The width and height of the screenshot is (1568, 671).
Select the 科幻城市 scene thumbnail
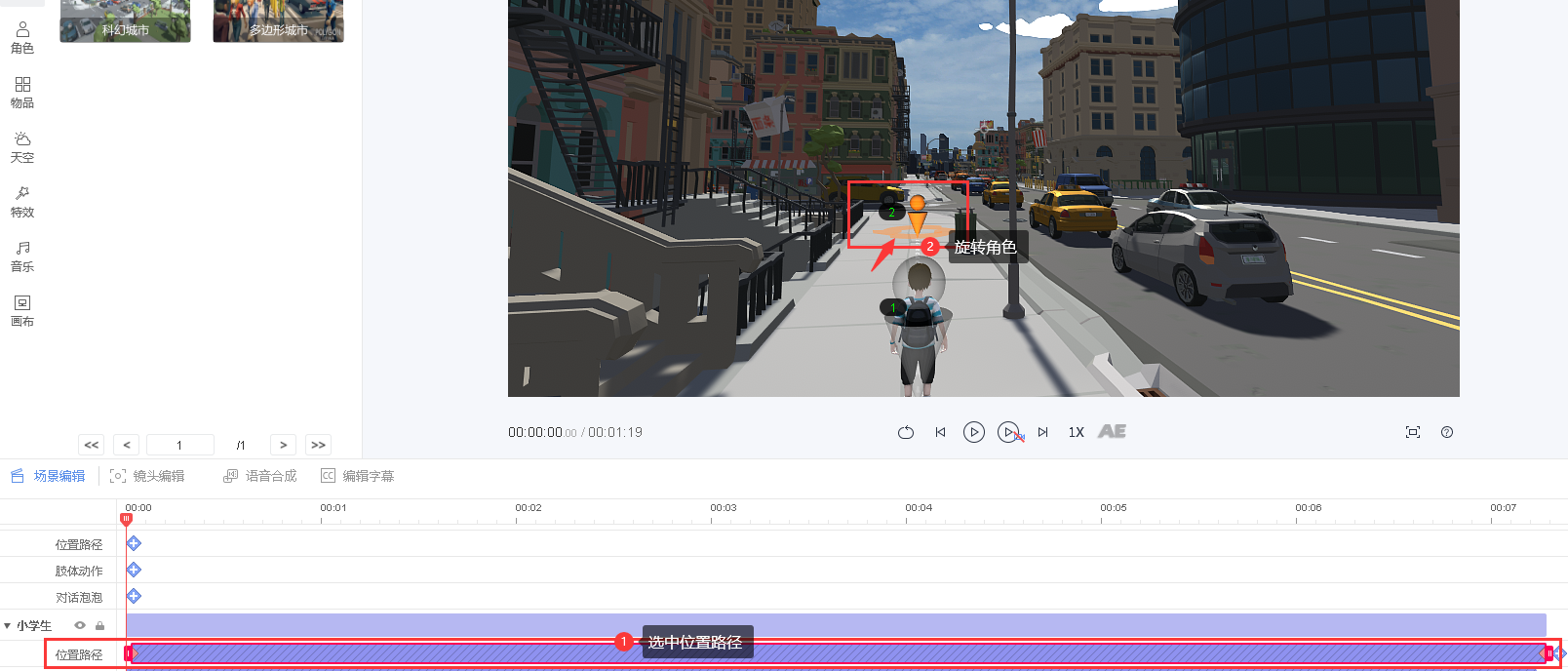click(x=125, y=20)
